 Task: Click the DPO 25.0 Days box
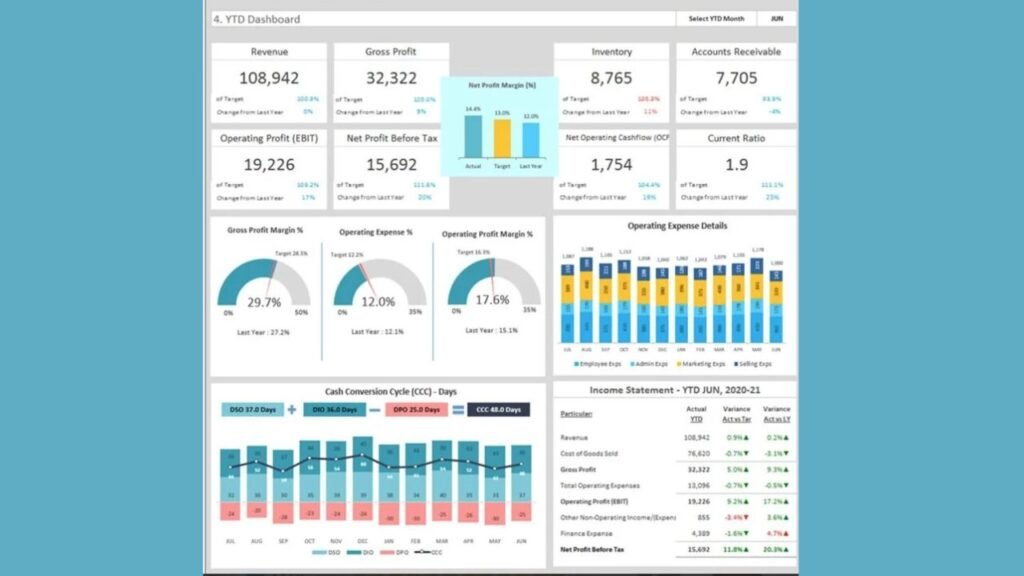[x=416, y=409]
